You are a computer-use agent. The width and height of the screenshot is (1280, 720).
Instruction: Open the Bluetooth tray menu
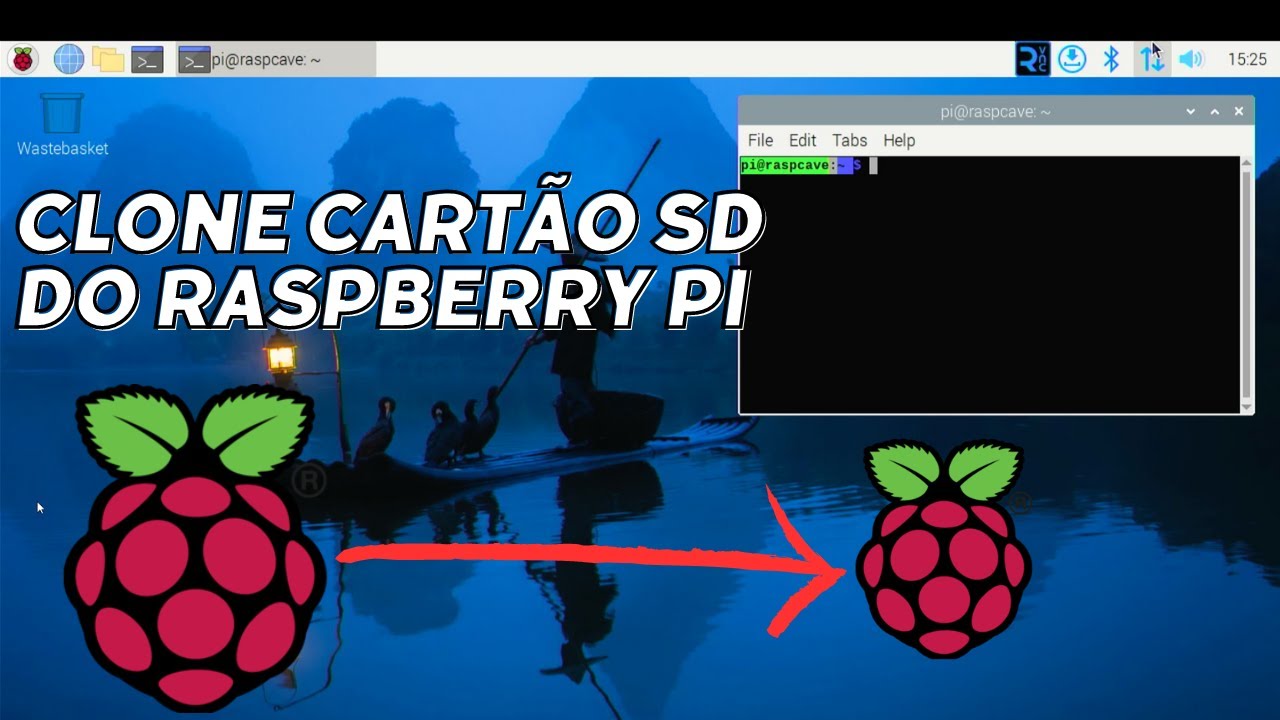[x=1111, y=59]
